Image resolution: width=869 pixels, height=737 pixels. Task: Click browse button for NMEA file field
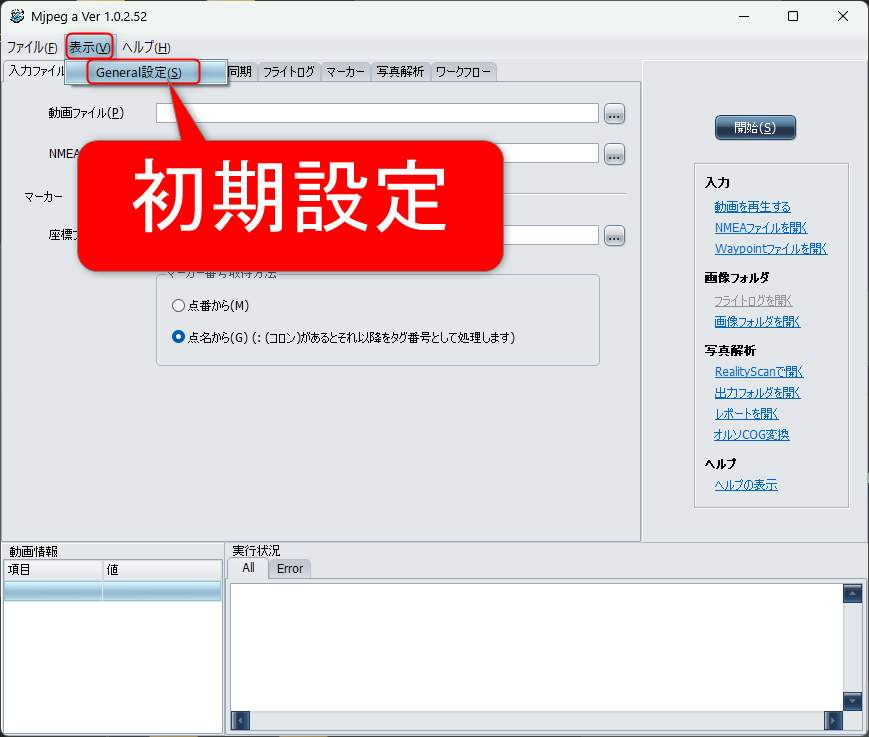614,154
